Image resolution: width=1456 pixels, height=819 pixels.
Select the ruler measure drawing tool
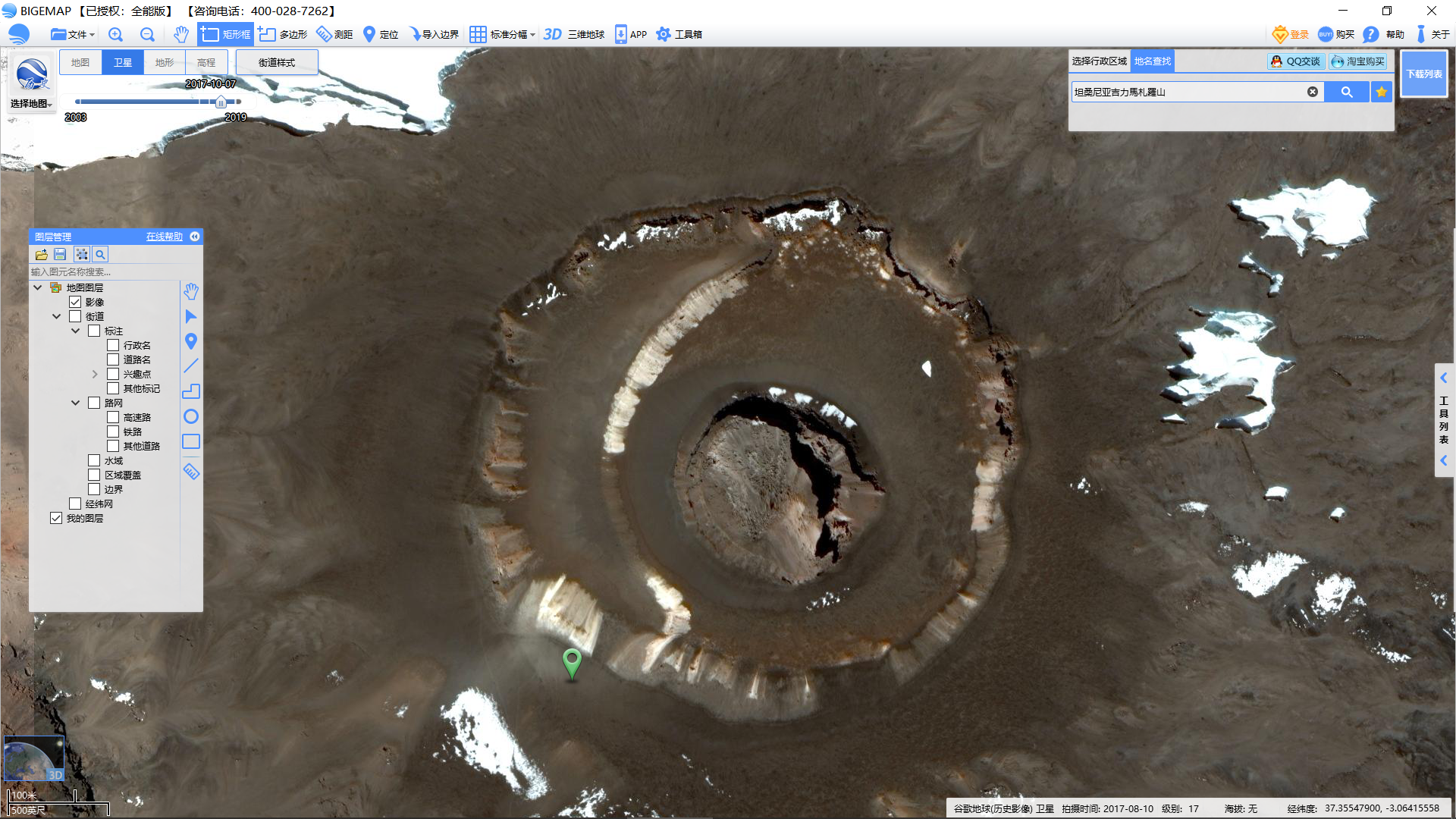191,472
